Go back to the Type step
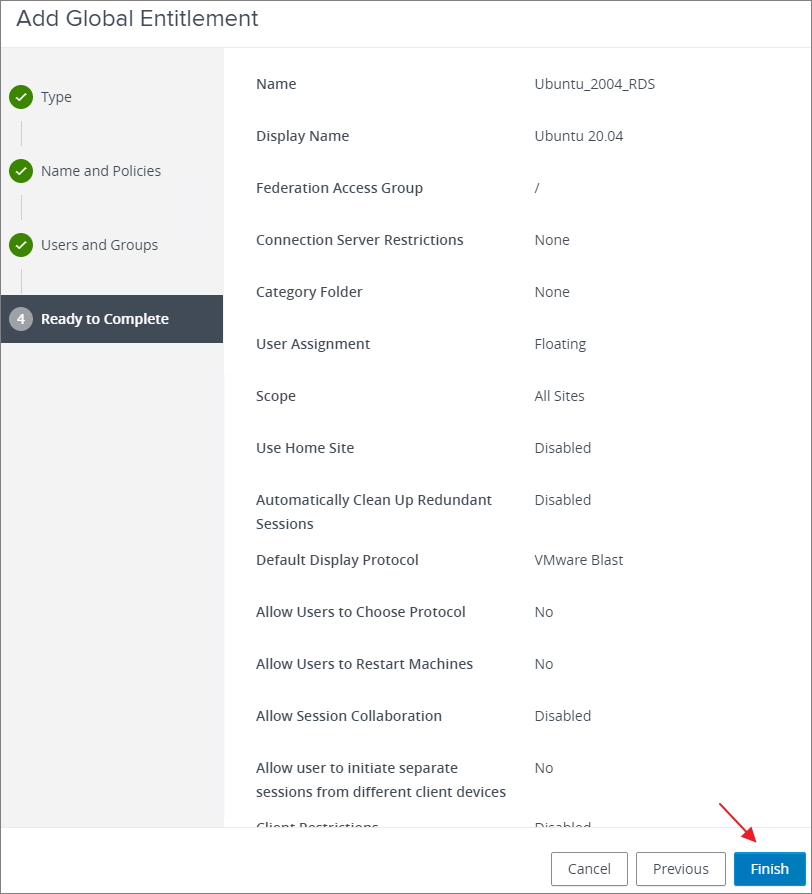Screen dimensions: 812x894 (56, 97)
